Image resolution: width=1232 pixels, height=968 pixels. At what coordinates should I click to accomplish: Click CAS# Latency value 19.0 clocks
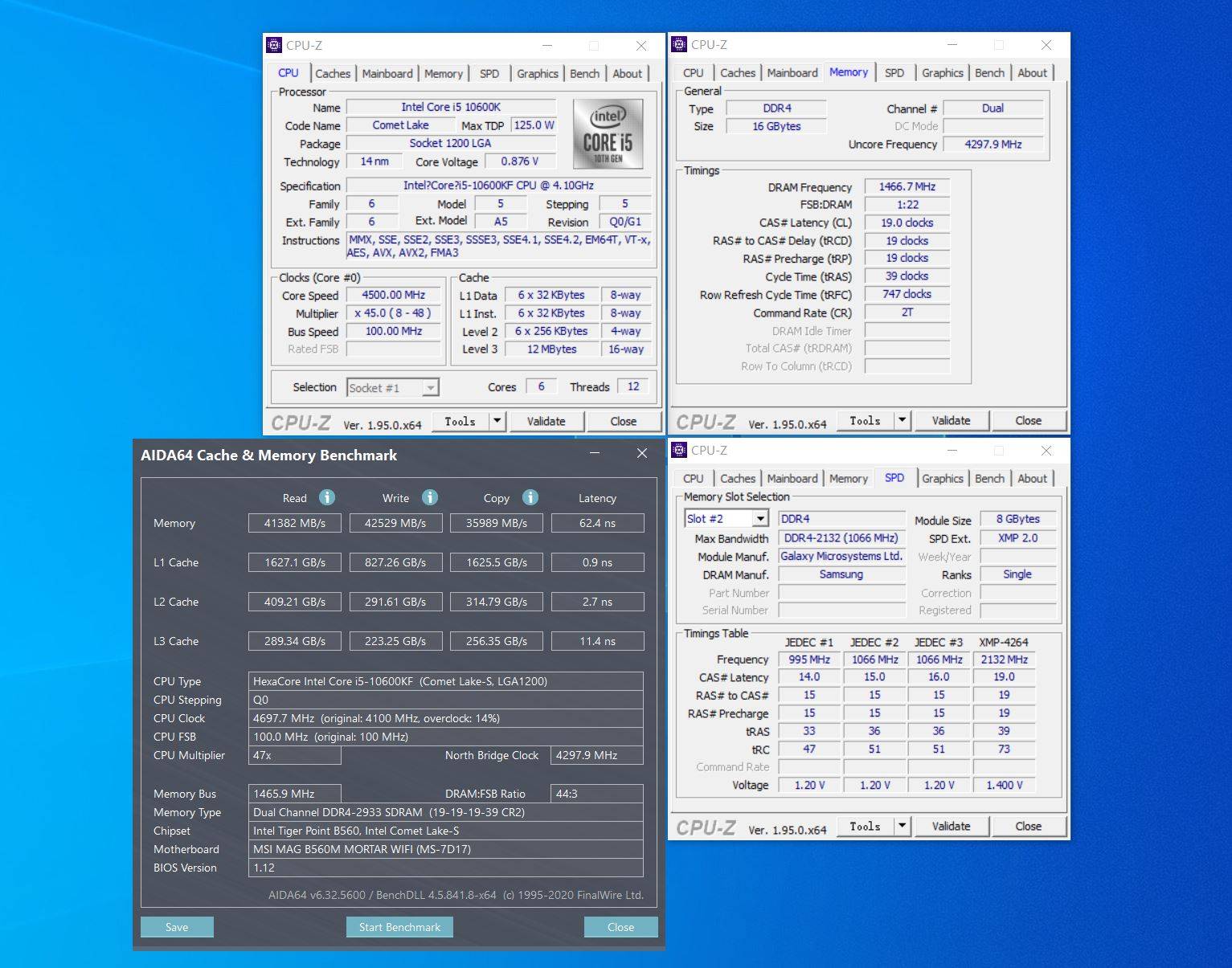coord(907,223)
